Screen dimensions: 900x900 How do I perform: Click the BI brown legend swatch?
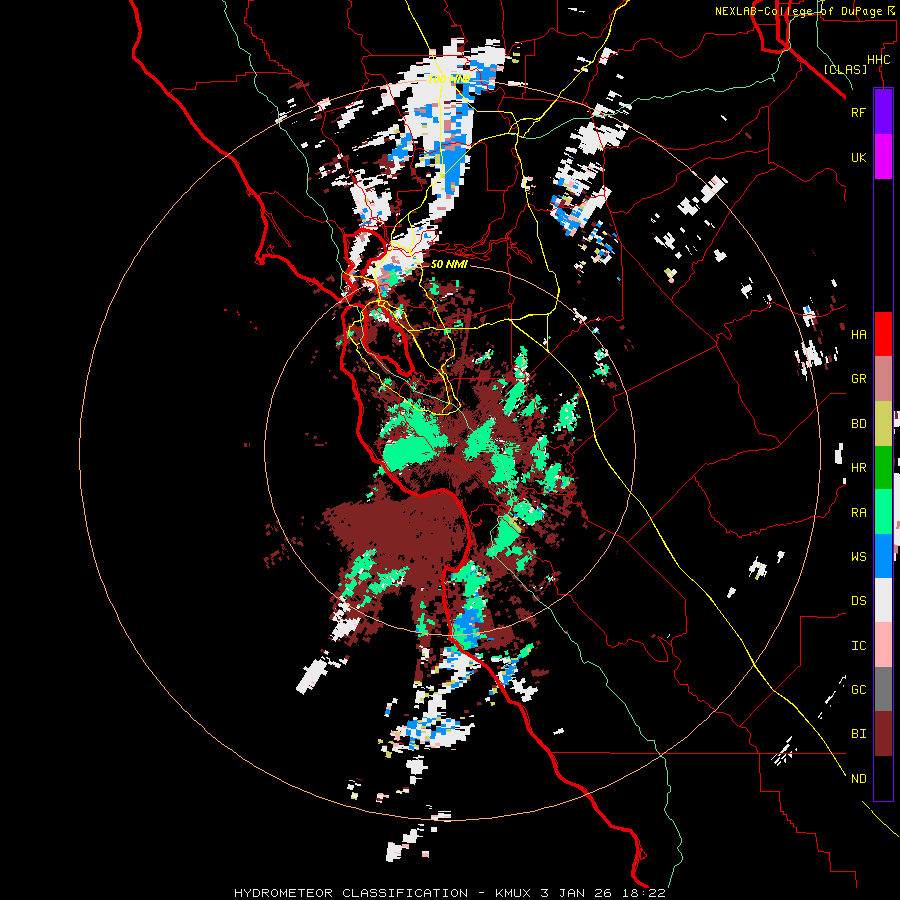click(883, 734)
